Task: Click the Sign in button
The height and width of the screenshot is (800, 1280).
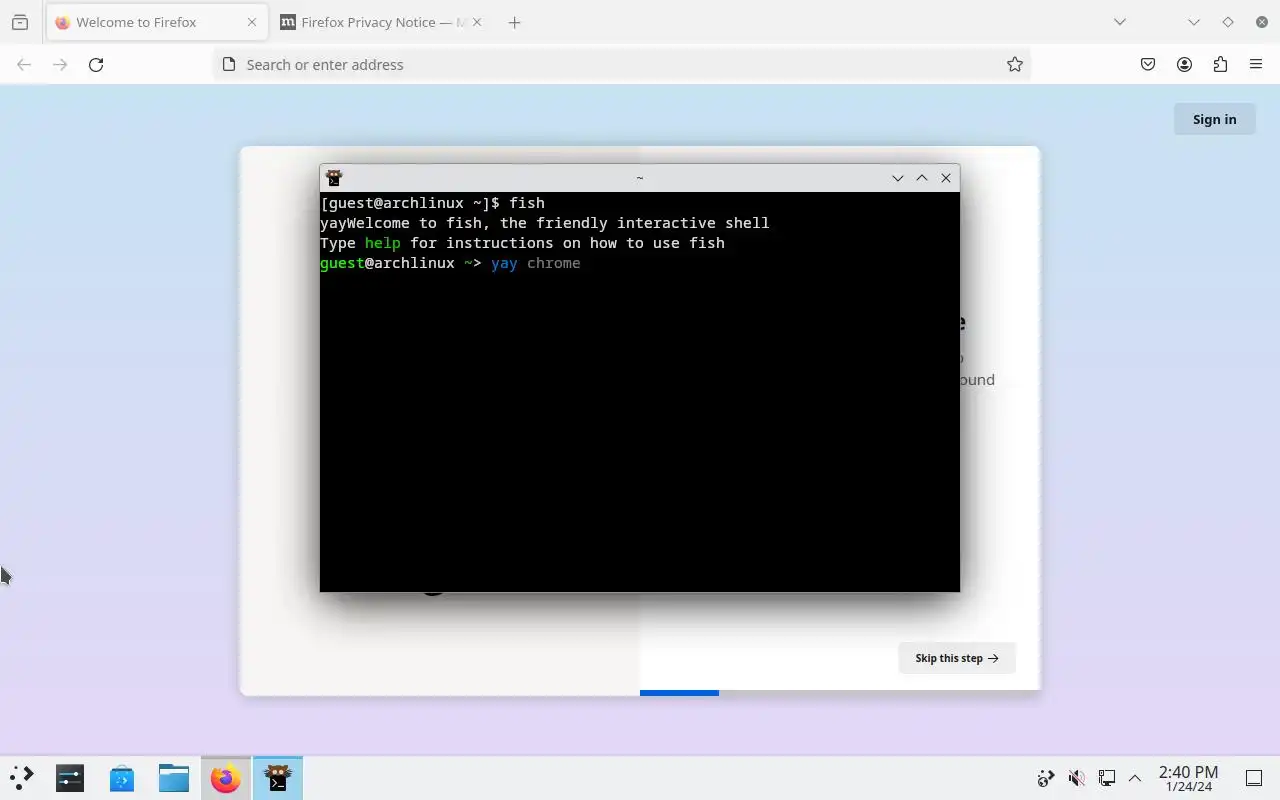Action: click(1214, 119)
